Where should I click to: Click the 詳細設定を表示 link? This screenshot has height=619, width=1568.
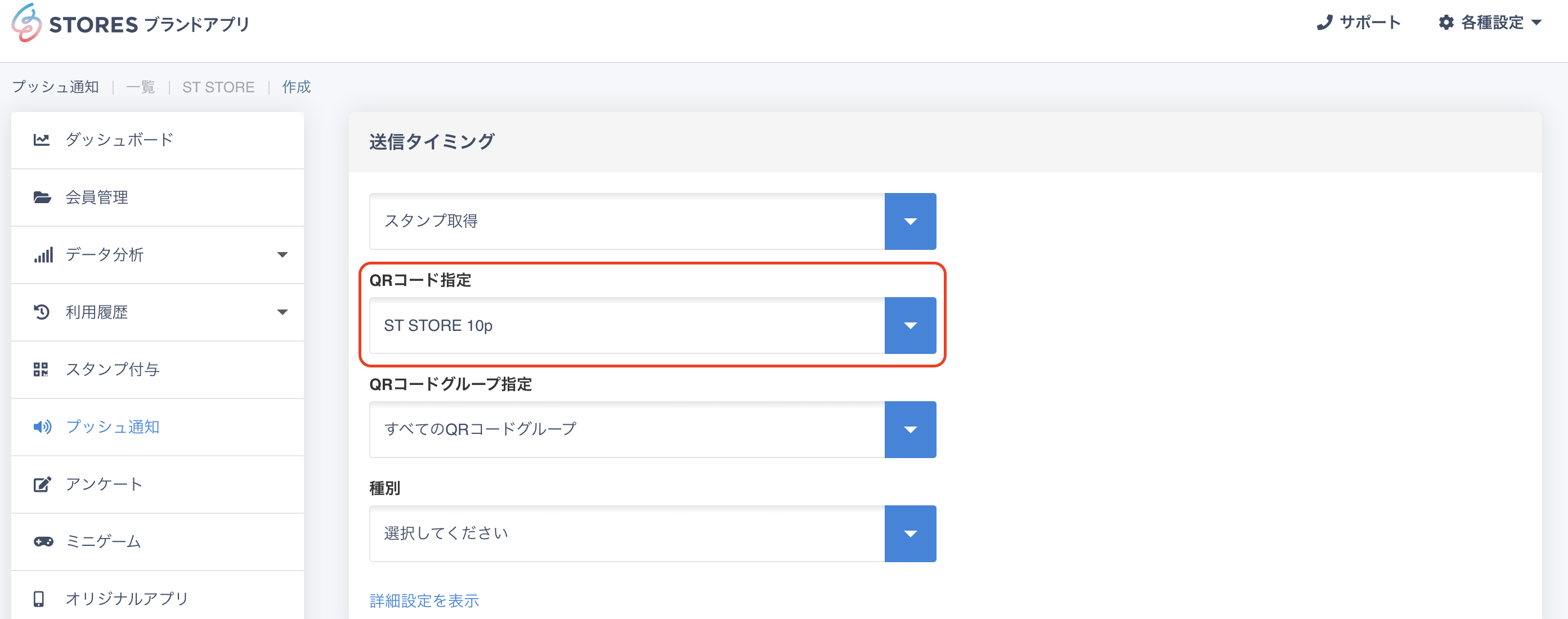[x=424, y=601]
